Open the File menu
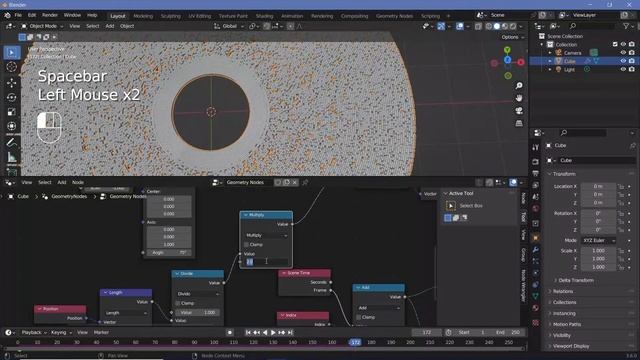The width and height of the screenshot is (640, 360). tap(18, 15)
